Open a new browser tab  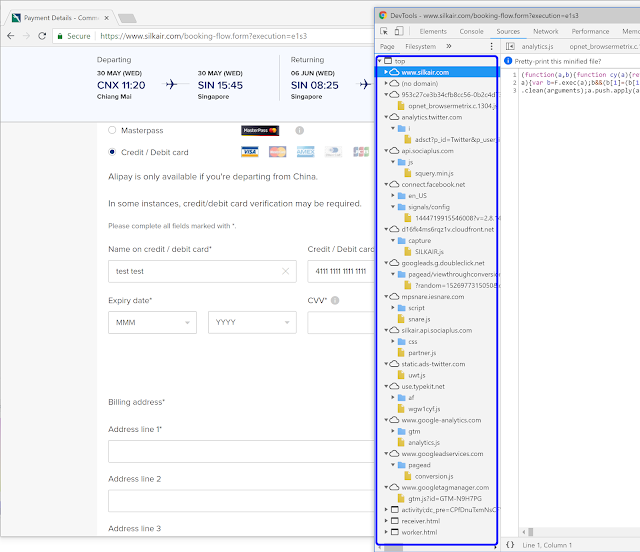(x=127, y=18)
